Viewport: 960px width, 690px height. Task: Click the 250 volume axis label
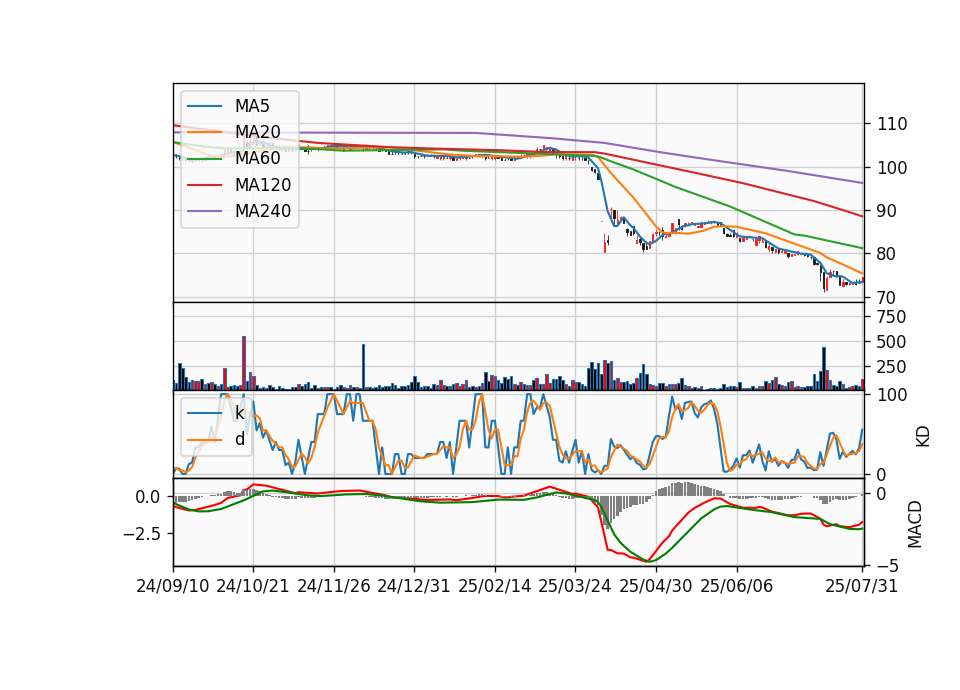click(891, 367)
